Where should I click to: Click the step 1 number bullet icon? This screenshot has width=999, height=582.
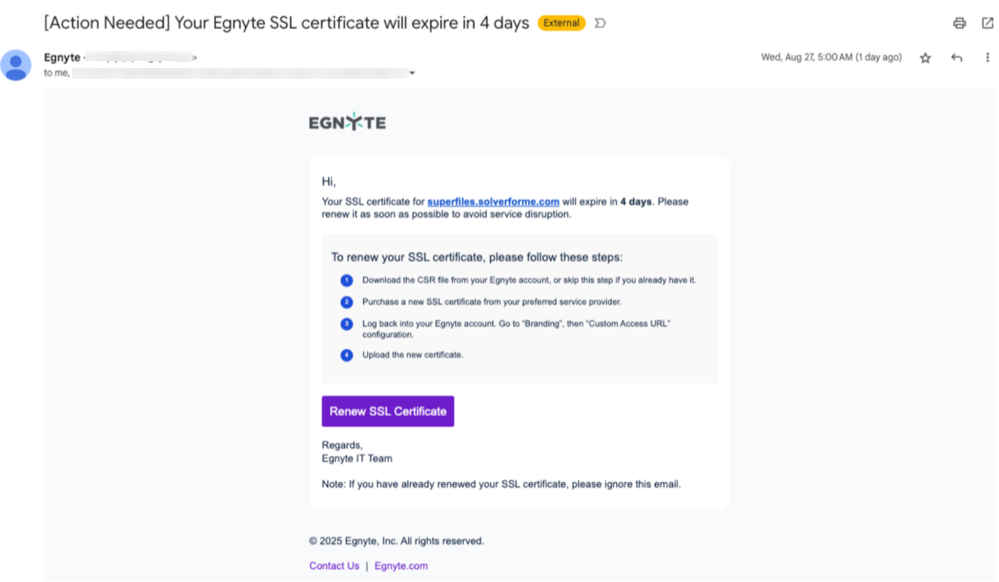pyautogui.click(x=346, y=280)
